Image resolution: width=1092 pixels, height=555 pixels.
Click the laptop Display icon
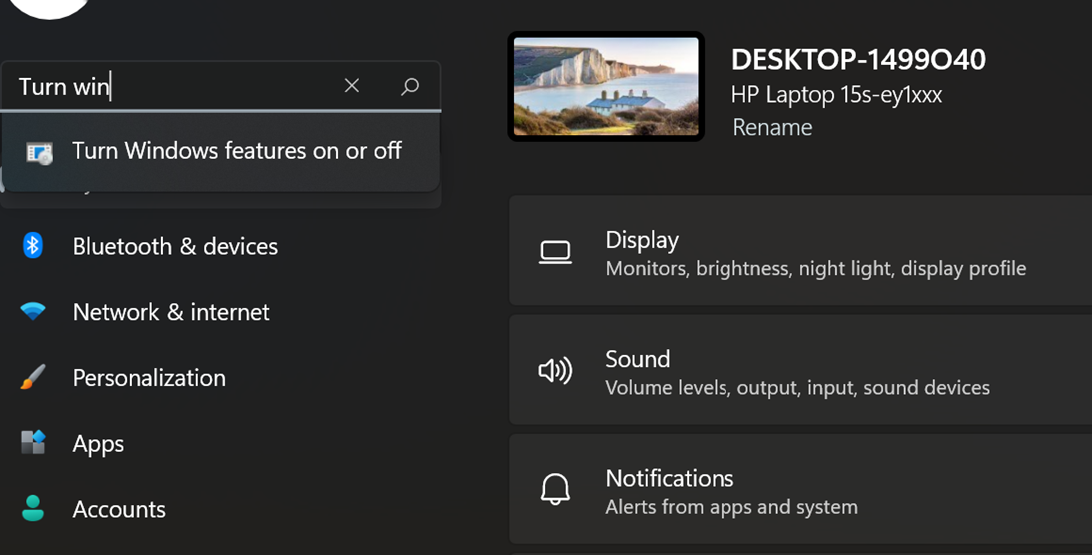tap(555, 252)
